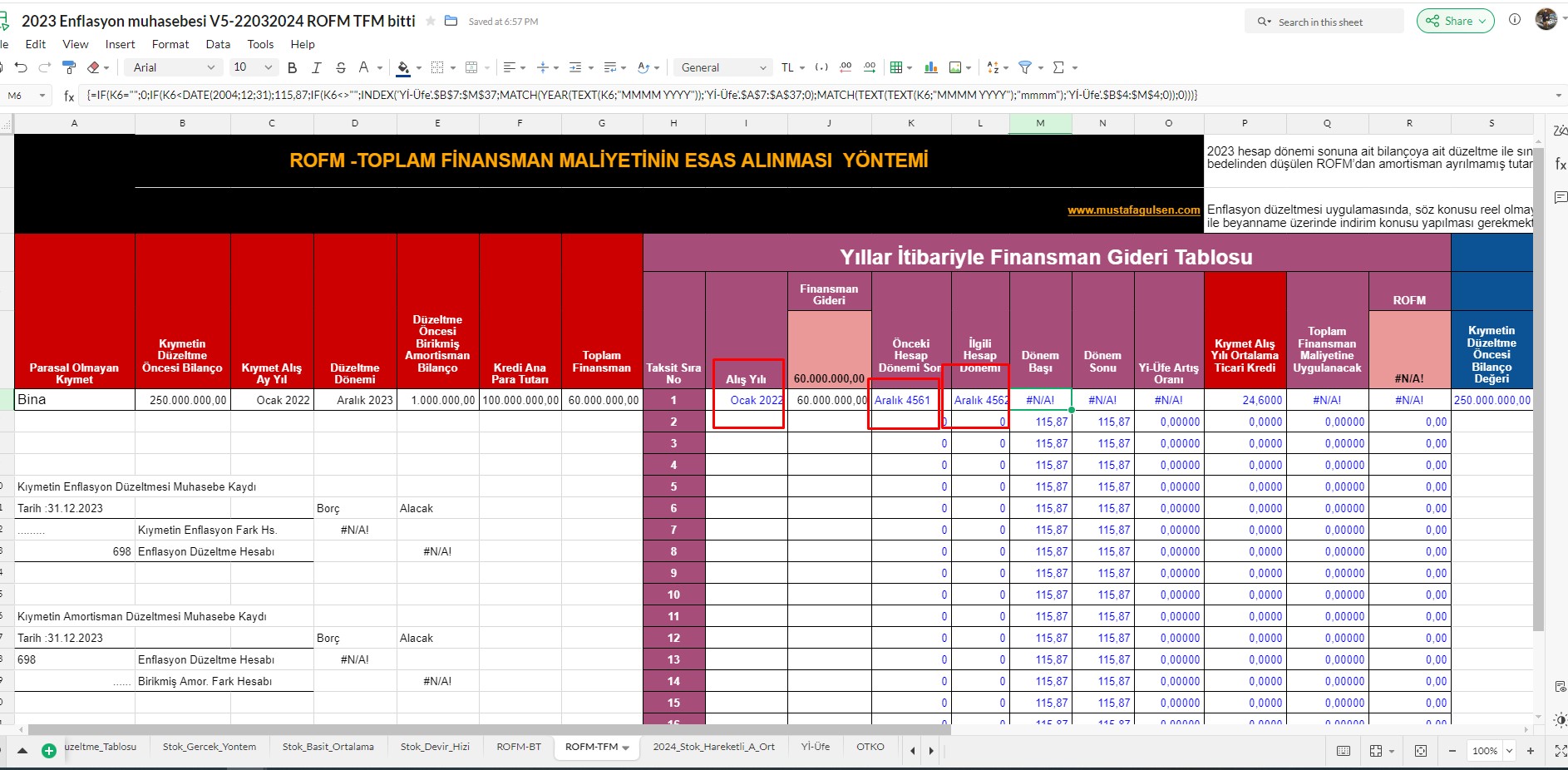
Task: Click the Search in this sheet field
Action: [1329, 22]
